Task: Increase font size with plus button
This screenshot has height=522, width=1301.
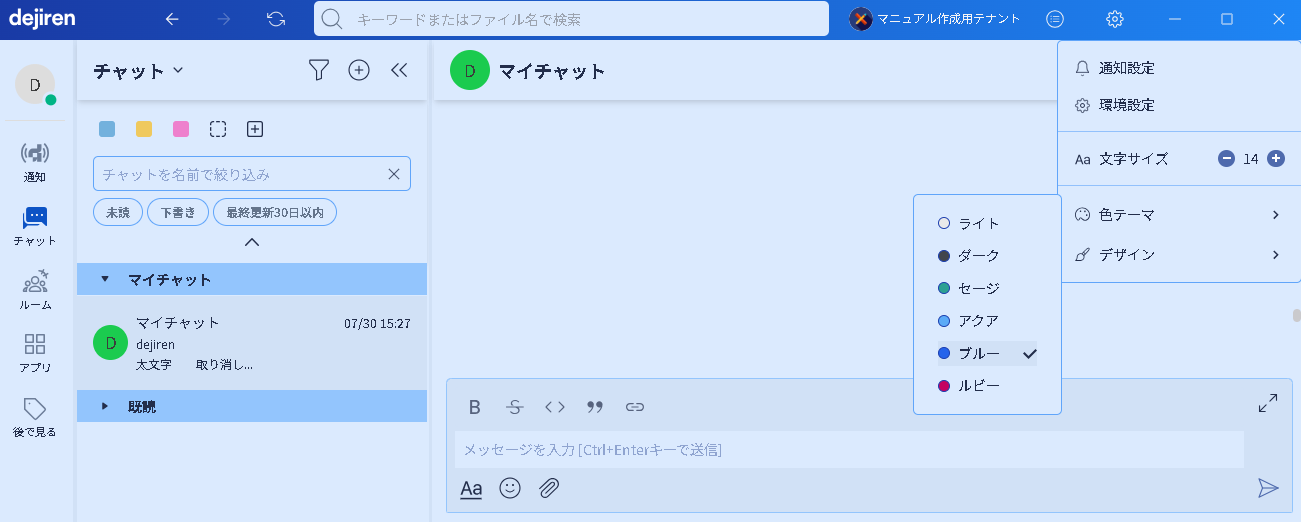Action: (x=1275, y=158)
